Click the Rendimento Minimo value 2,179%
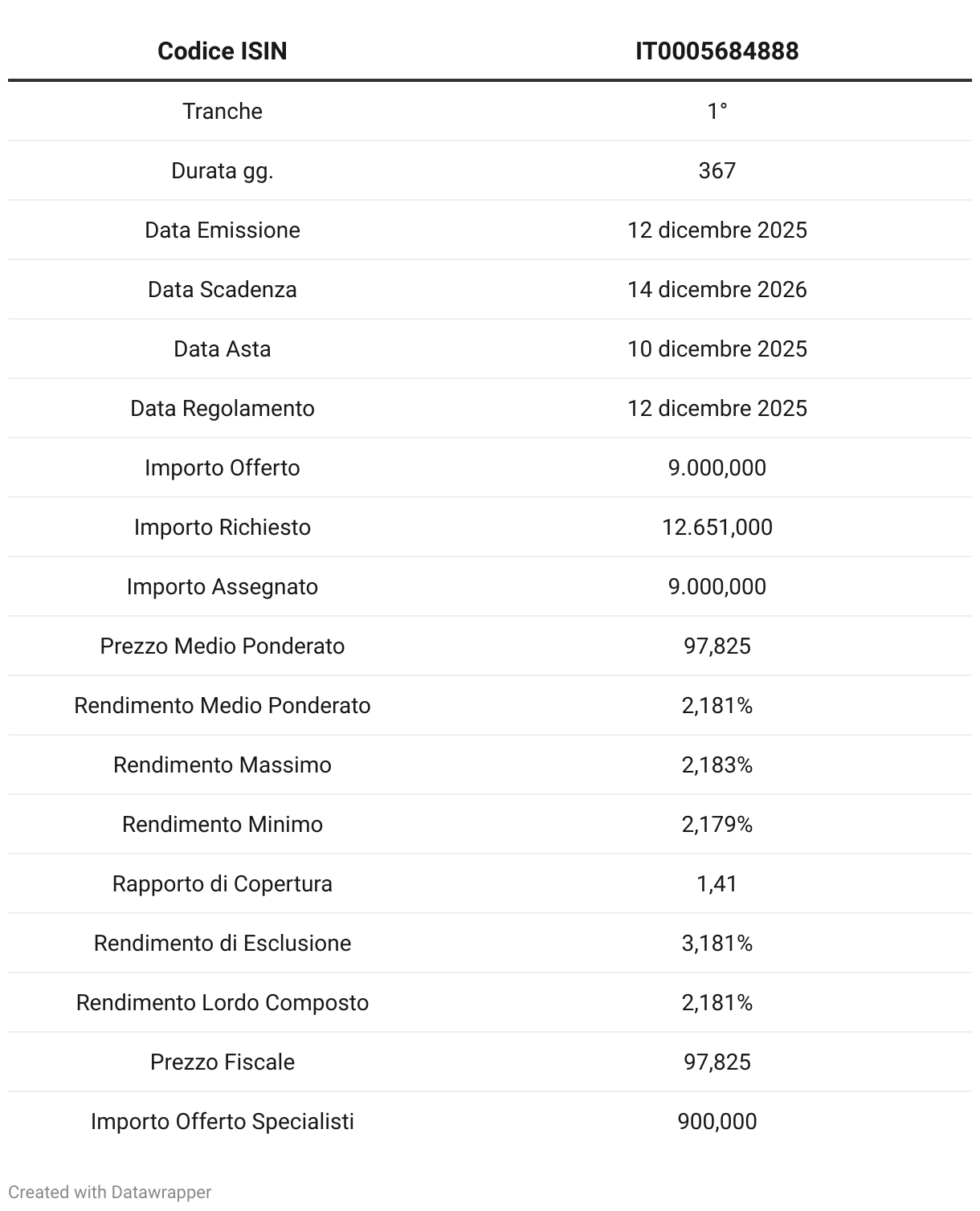The image size is (980, 1211). point(717,824)
